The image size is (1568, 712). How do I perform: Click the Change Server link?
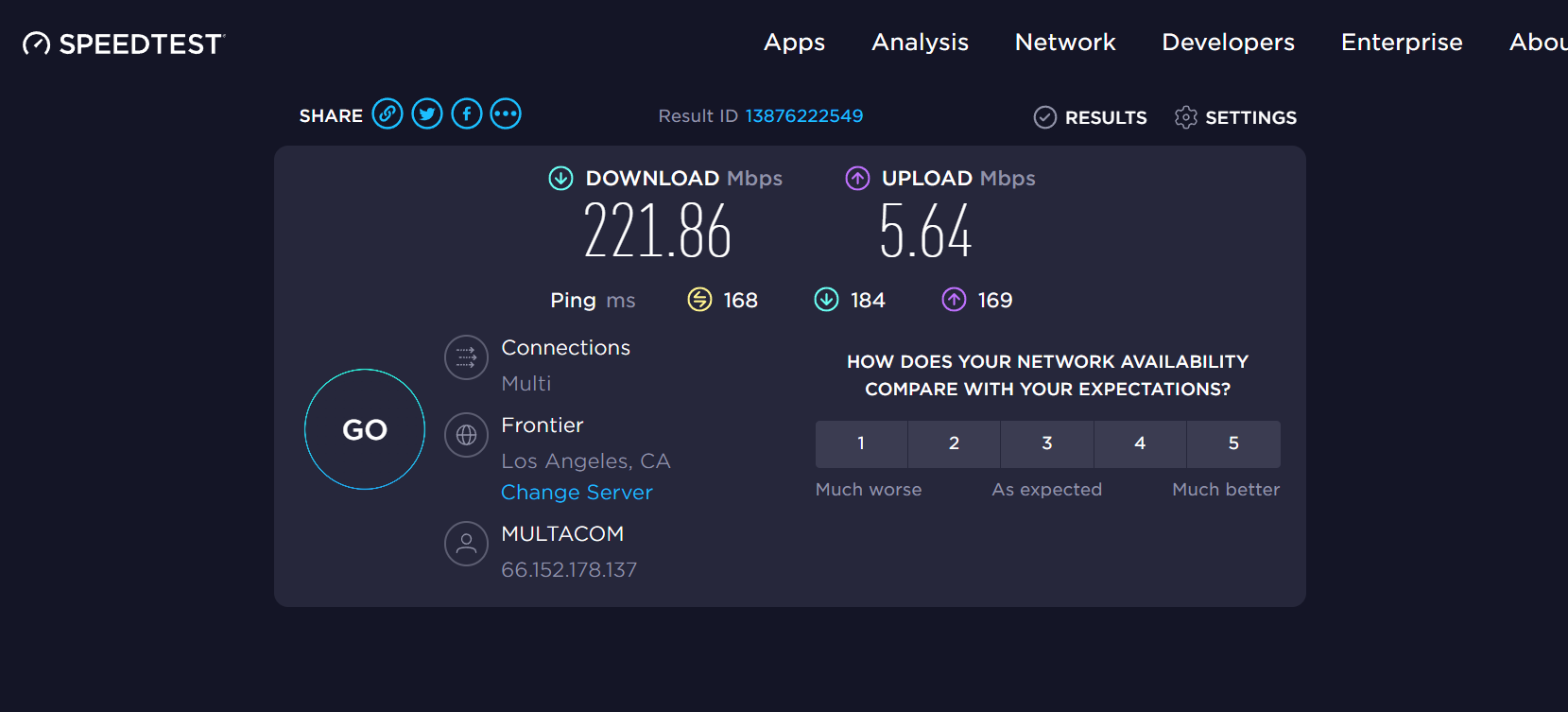point(577,493)
